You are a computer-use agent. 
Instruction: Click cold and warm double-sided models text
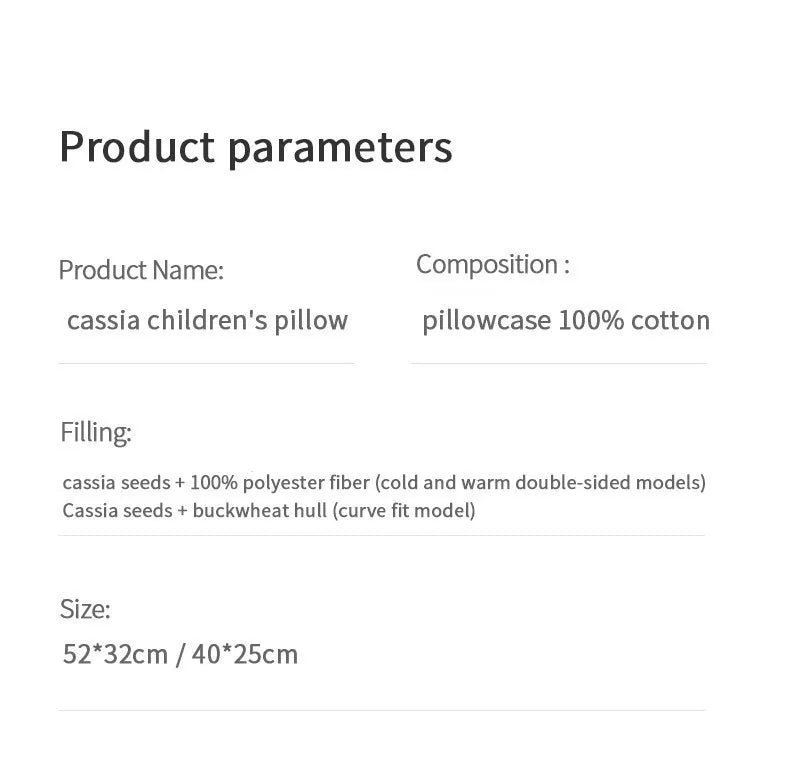pyautogui.click(x=540, y=483)
